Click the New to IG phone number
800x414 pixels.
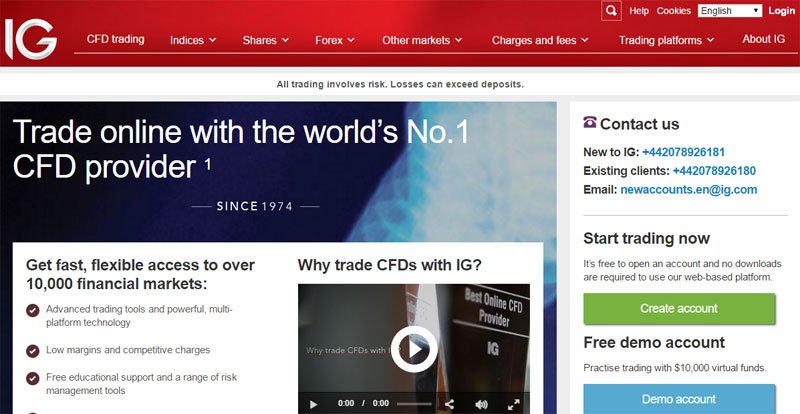[683, 153]
